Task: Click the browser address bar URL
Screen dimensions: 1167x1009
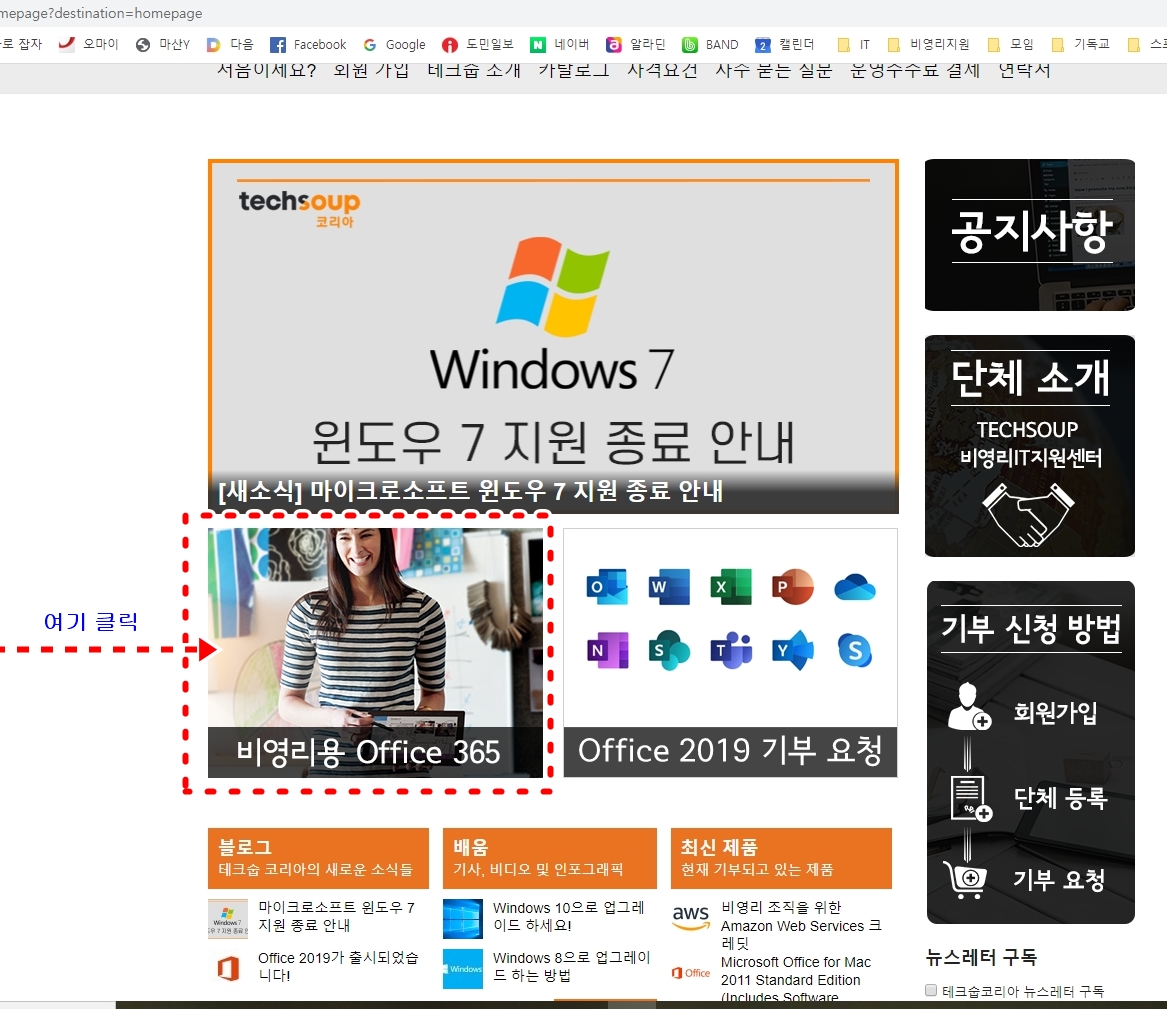Action: 101,13
